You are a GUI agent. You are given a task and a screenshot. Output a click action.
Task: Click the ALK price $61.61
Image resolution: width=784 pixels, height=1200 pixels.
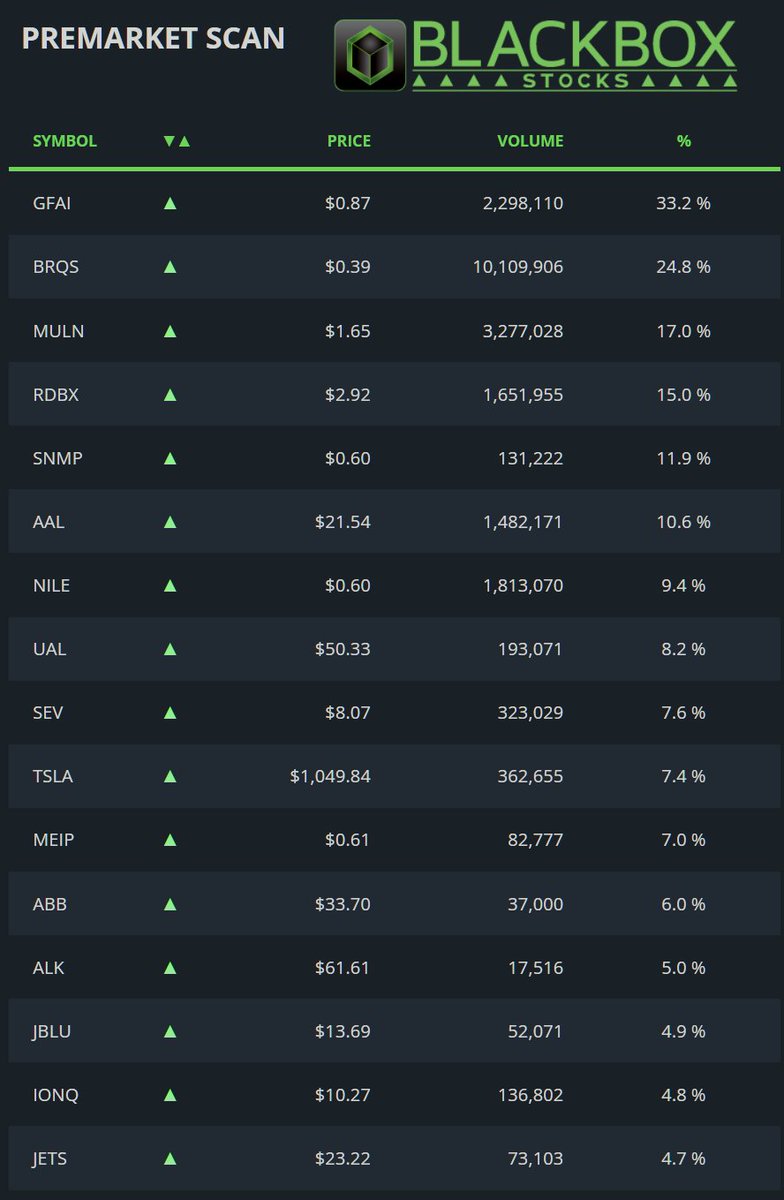341,968
